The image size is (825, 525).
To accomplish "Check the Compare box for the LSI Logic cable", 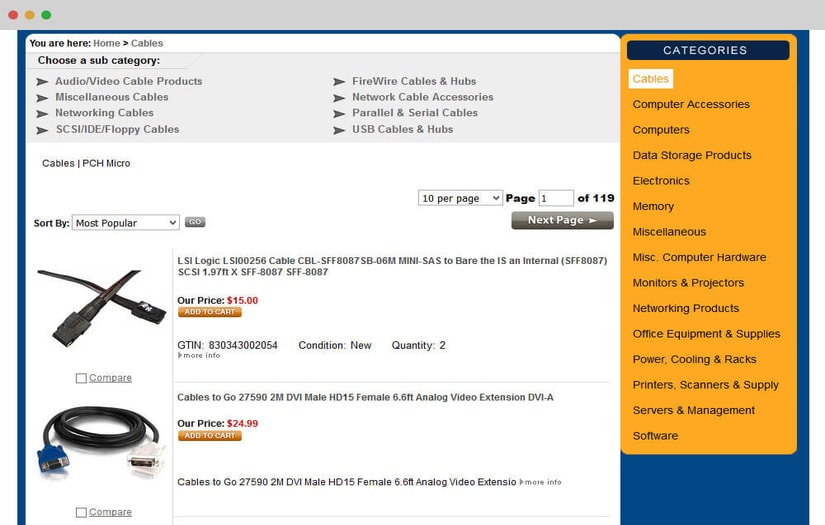I will click(81, 379).
